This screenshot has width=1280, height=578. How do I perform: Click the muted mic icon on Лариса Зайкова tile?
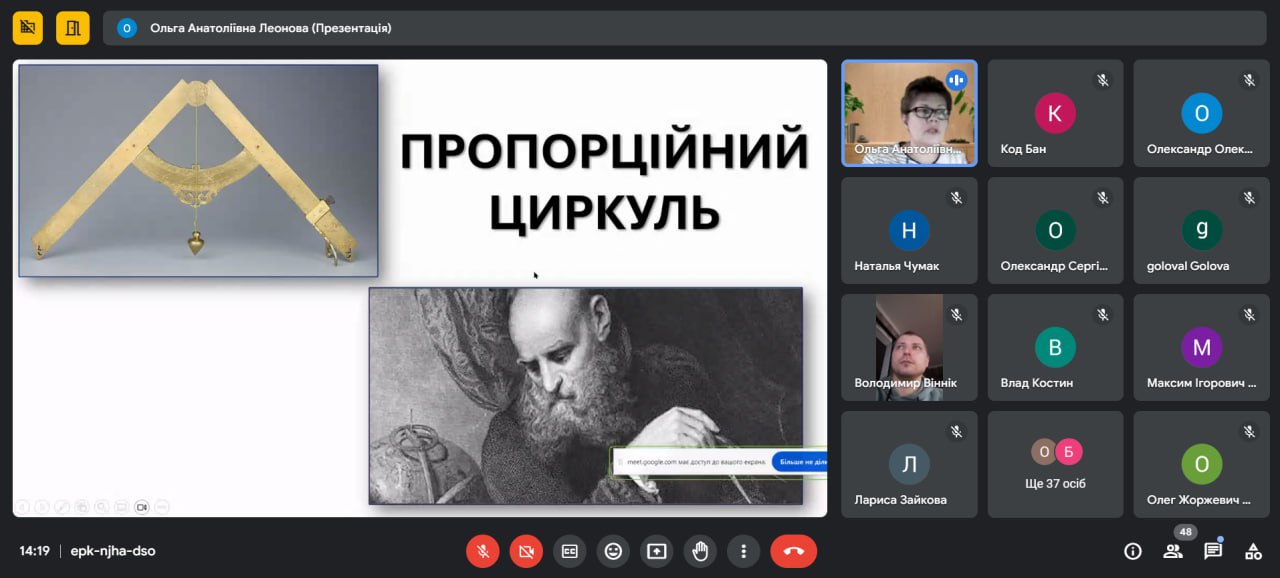(957, 431)
